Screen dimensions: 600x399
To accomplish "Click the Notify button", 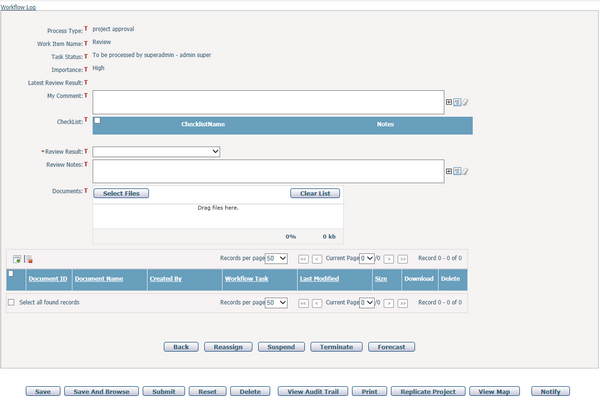I will (550, 391).
